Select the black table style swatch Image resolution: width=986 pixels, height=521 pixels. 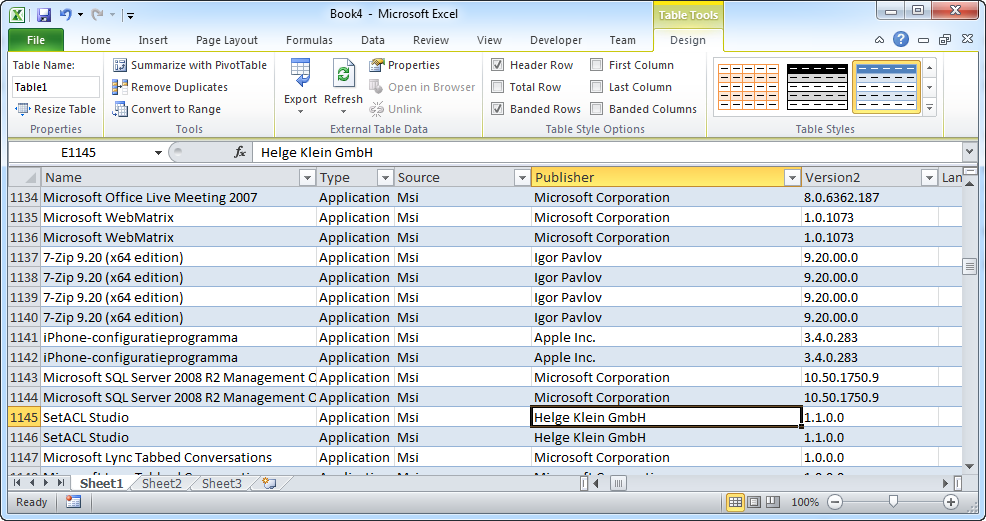(817, 87)
